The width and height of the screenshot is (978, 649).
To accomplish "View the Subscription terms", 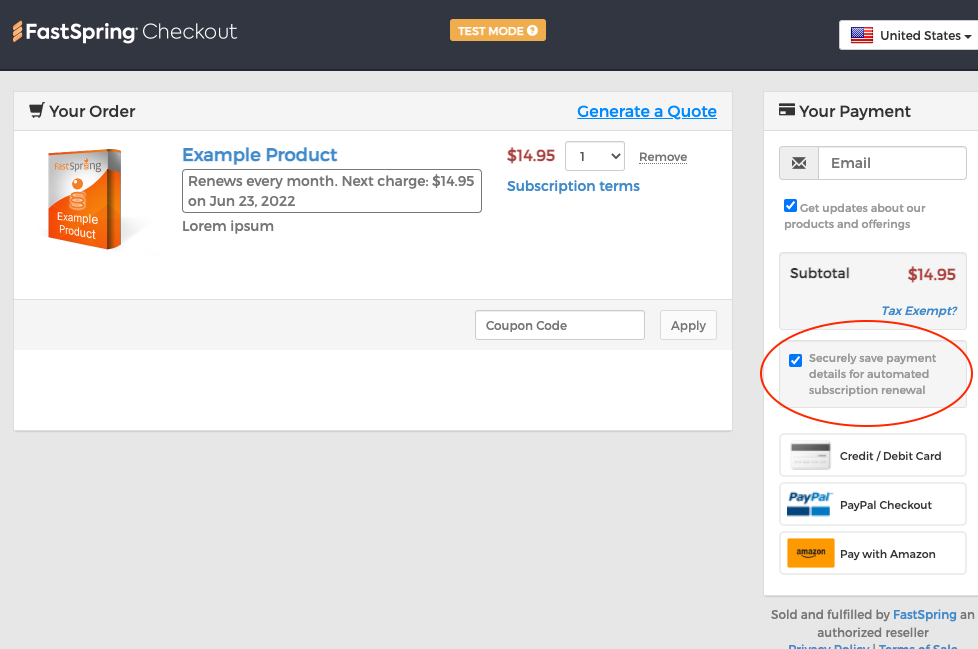I will click(573, 186).
